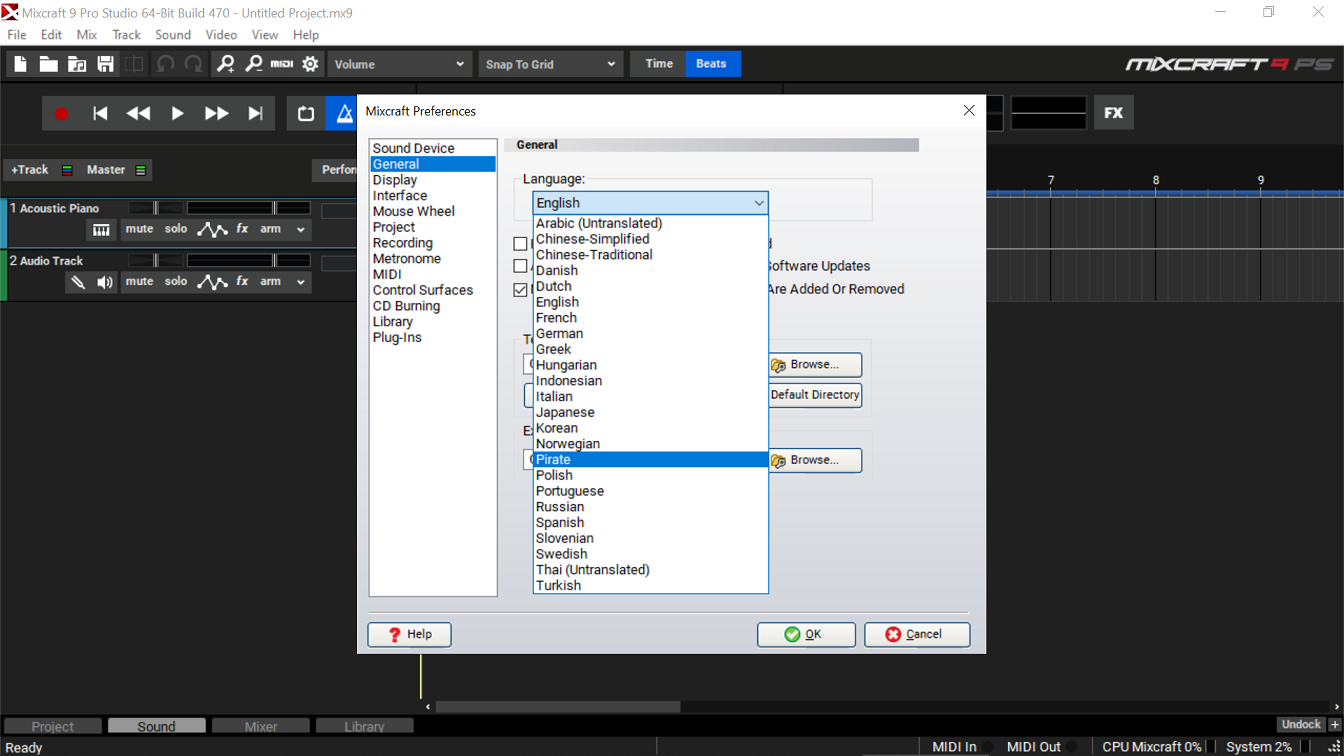Click the +Track button
This screenshot has width=1344, height=756.
pos(30,170)
